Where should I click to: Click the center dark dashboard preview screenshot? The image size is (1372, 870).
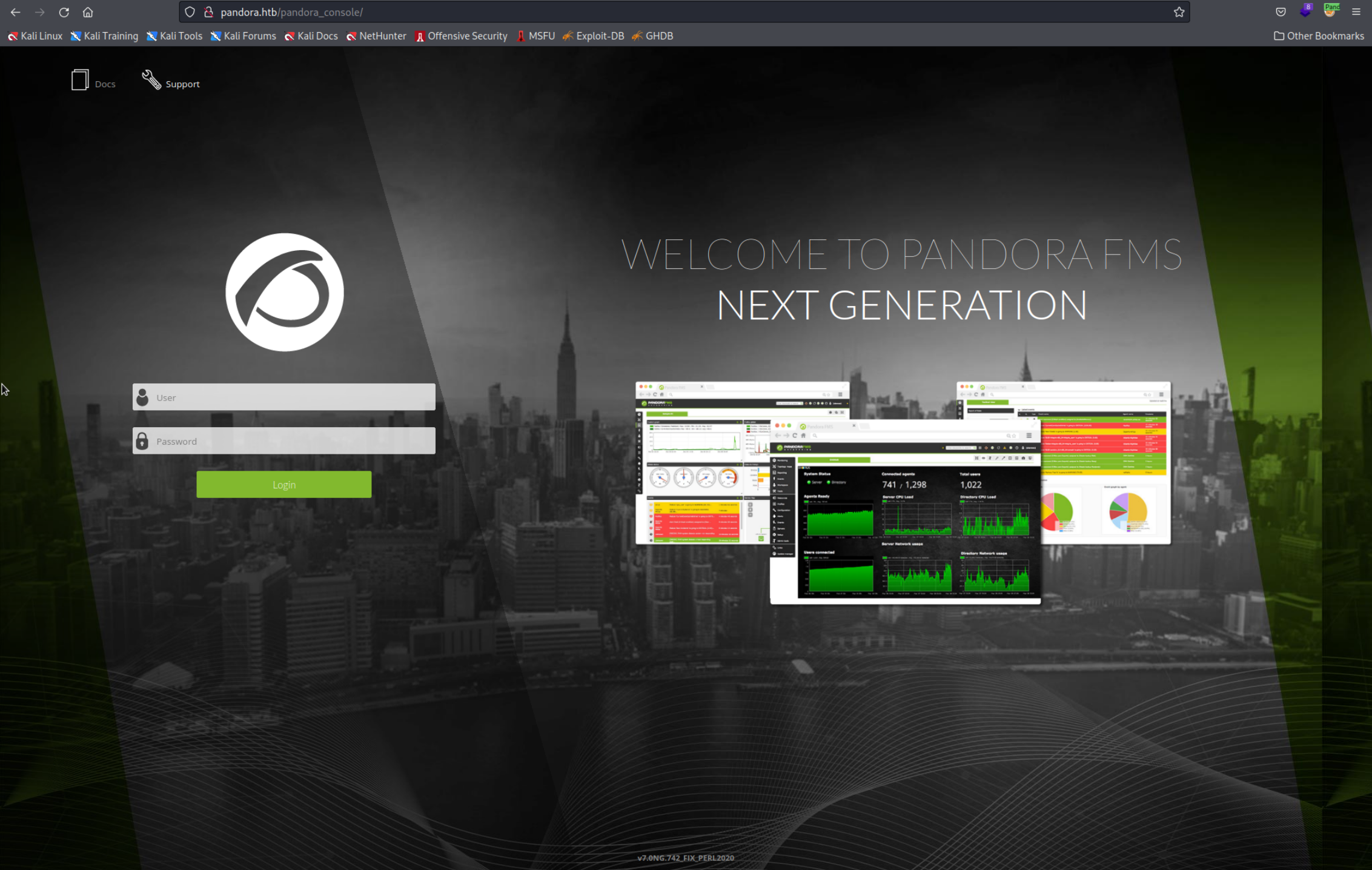[x=905, y=511]
